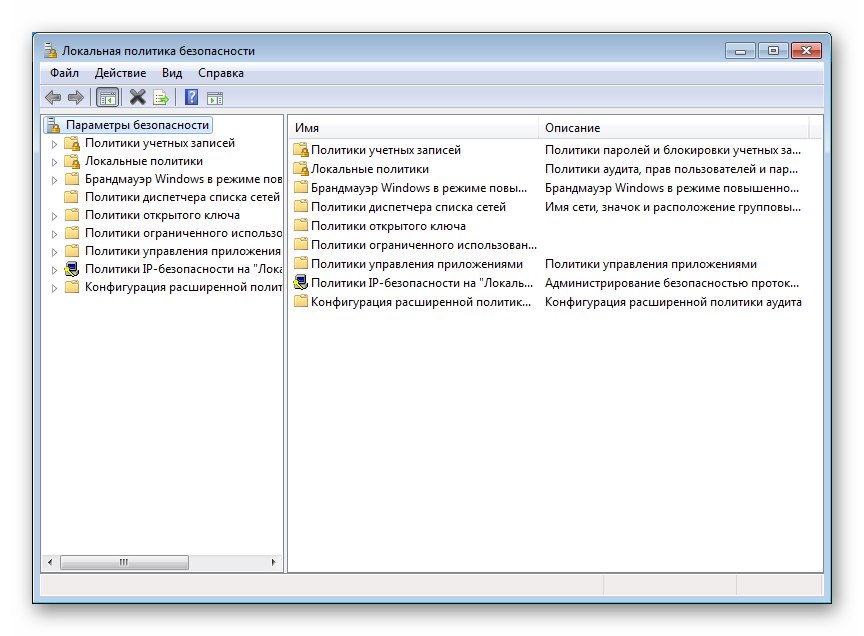Click description Политики паролей и блокировки учетных за...

(x=673, y=150)
